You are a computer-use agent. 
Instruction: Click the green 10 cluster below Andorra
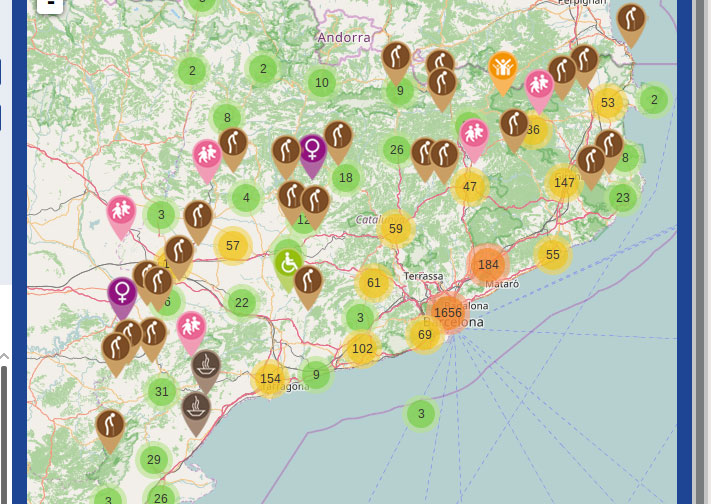pos(321,83)
